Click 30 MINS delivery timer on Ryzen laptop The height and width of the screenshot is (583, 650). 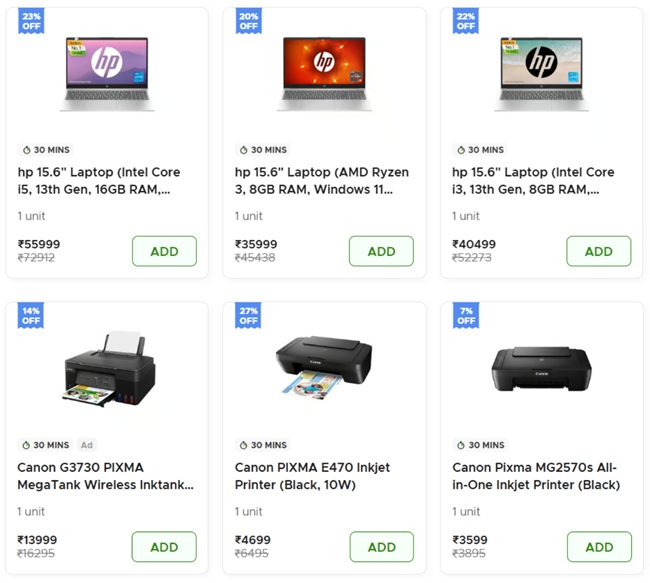coord(262,150)
